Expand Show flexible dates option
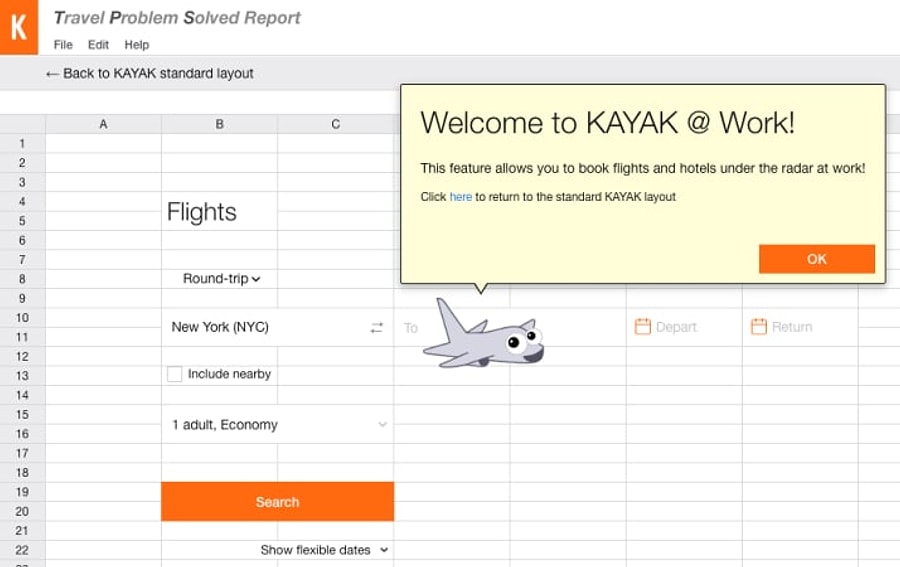This screenshot has width=900, height=567. (324, 550)
